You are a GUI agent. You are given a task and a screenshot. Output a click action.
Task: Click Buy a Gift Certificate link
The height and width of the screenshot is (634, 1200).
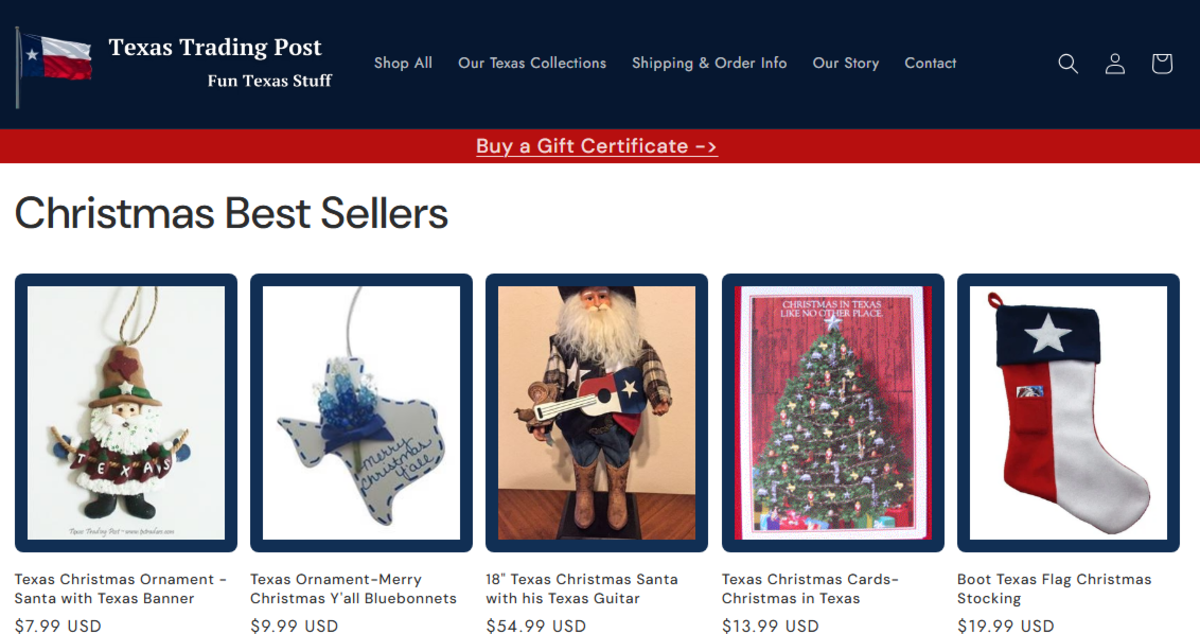point(597,146)
